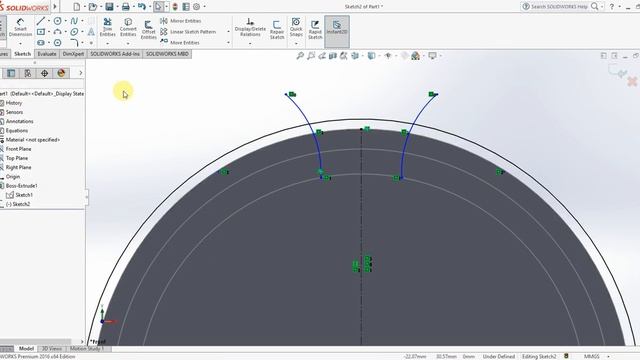Open the Circle tool dropdown arrow
Screen dimensions: 640x360
click(65, 21)
